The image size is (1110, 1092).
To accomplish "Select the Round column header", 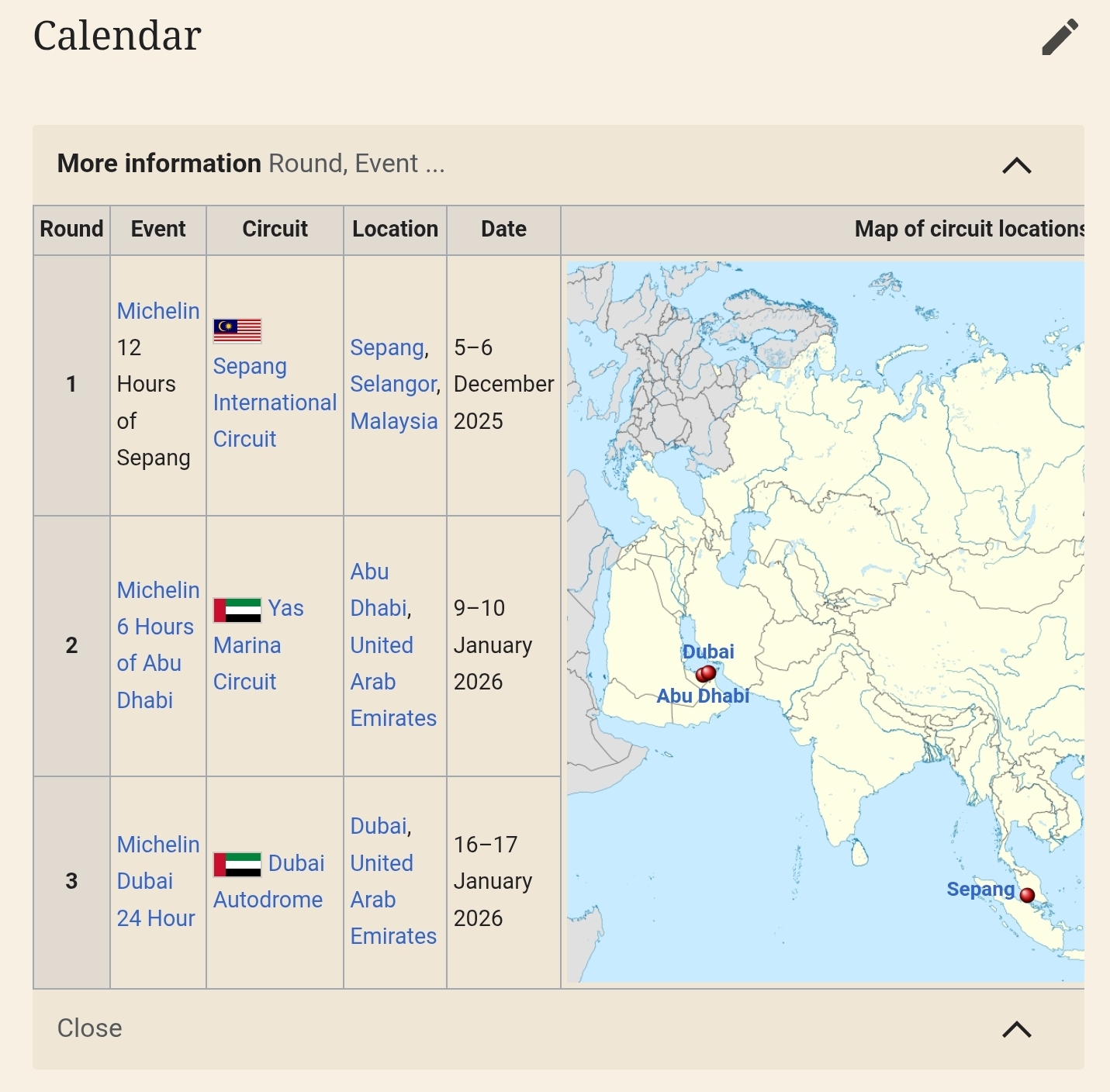I will [x=71, y=230].
